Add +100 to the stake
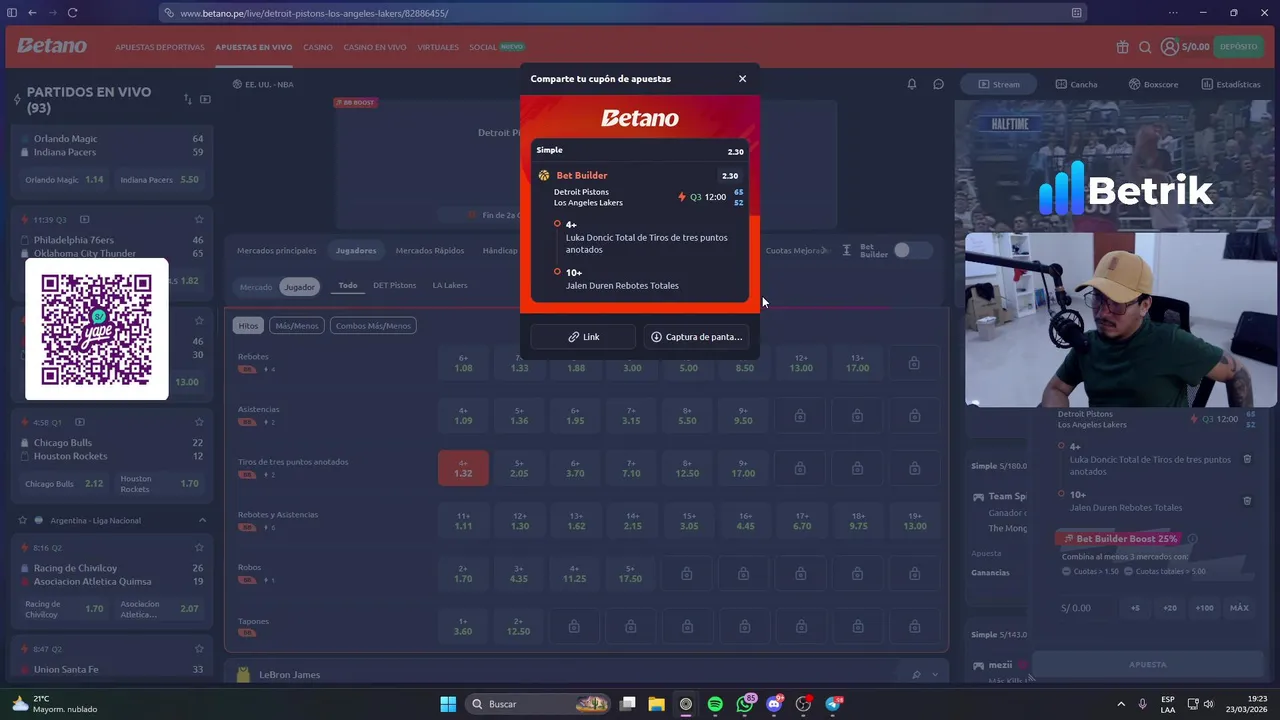1280x720 pixels. 1204,607
